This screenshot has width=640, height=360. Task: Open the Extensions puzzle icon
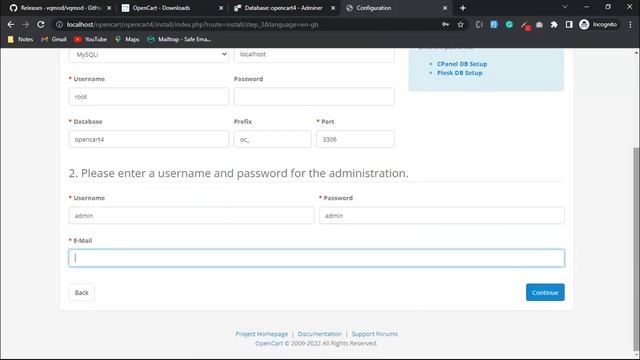[x=554, y=24]
